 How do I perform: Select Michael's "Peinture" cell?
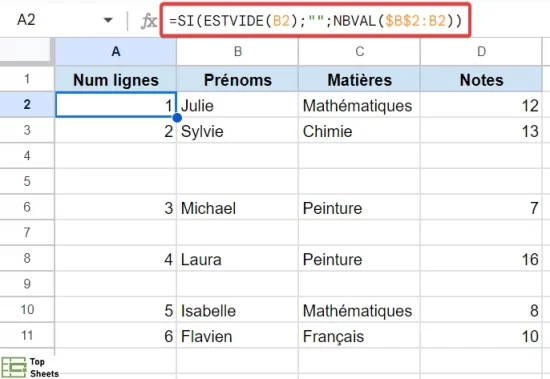(x=359, y=207)
